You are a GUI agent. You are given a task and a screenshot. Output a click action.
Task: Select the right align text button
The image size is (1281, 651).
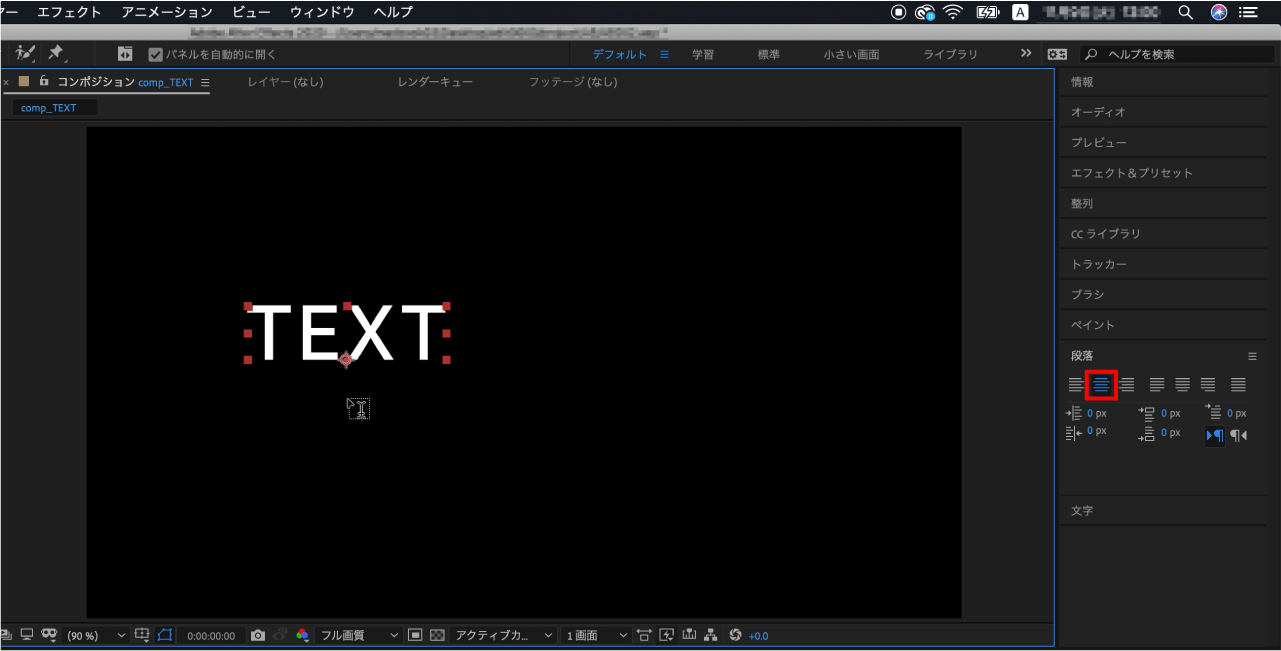[x=1127, y=385]
